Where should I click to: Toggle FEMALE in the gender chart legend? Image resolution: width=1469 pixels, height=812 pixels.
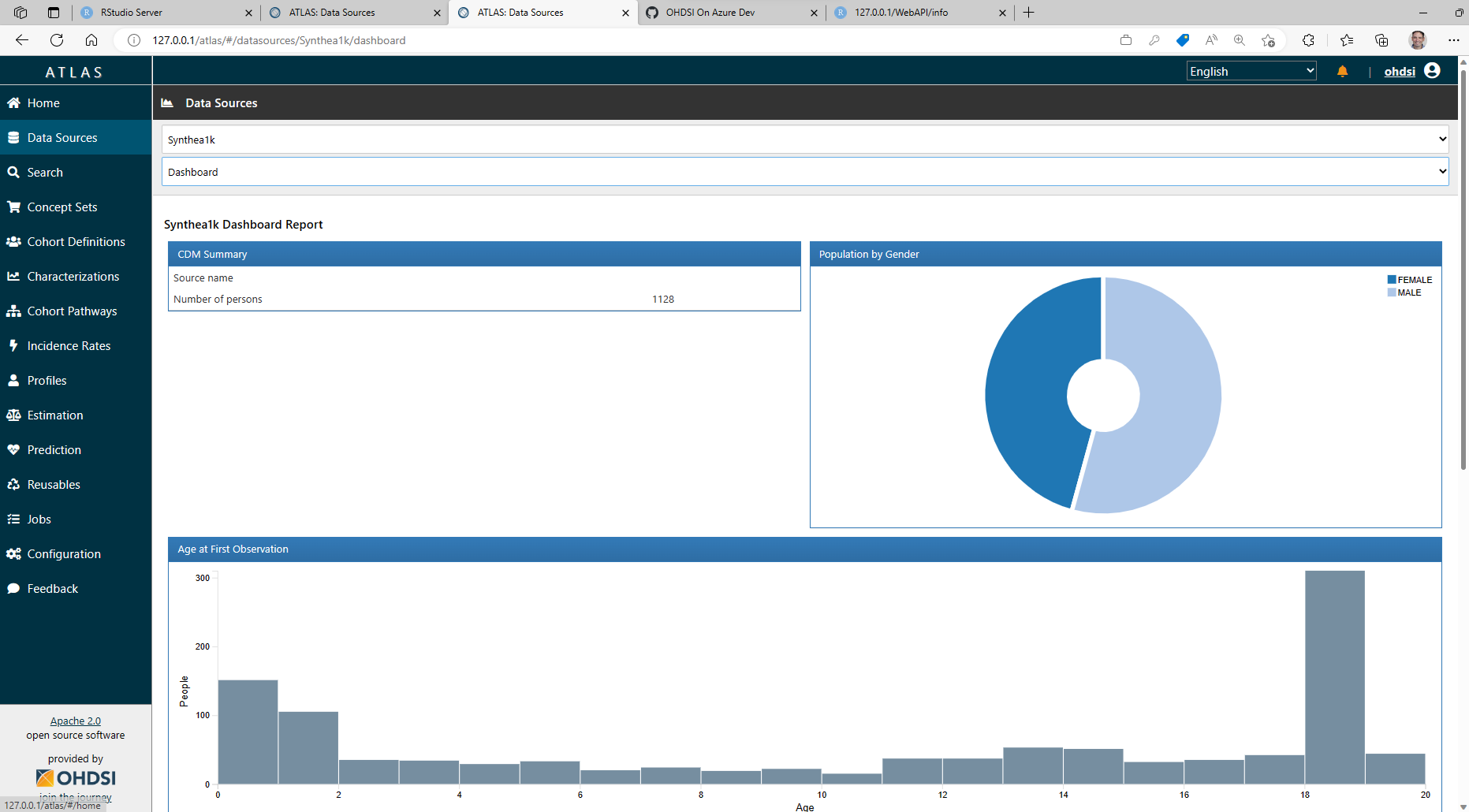coord(1411,279)
